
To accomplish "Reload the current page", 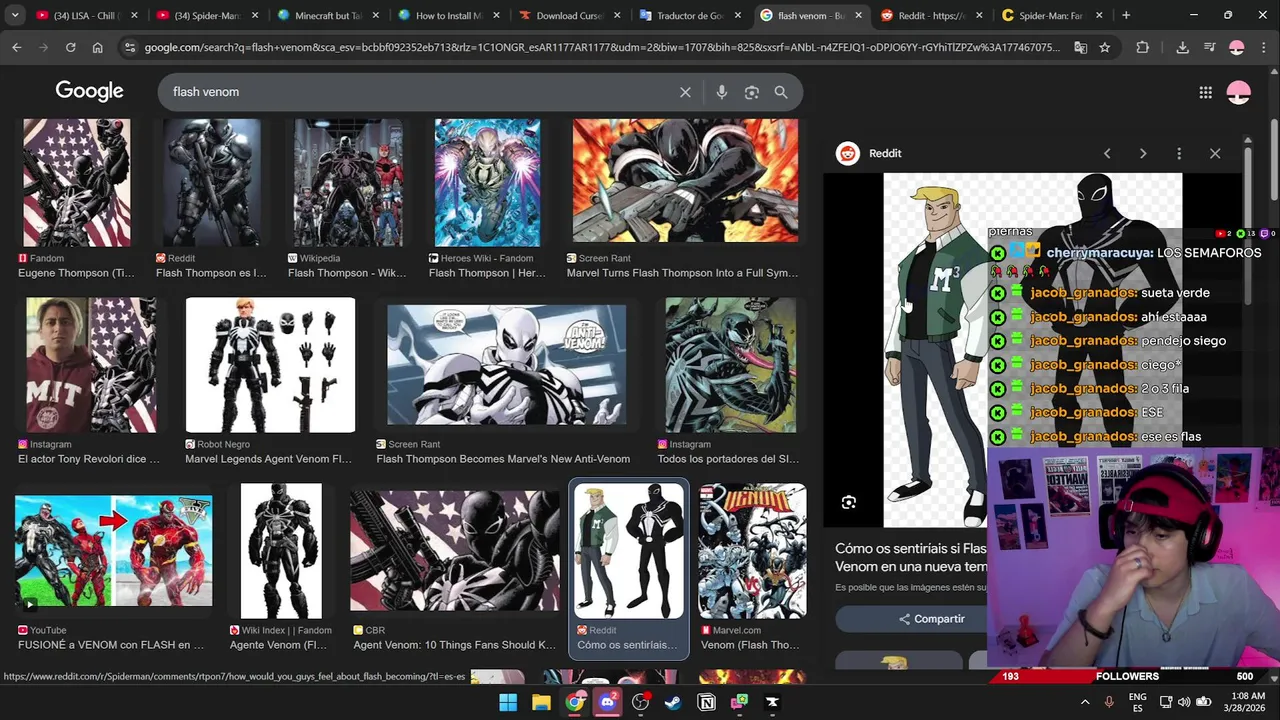I will click(70, 47).
